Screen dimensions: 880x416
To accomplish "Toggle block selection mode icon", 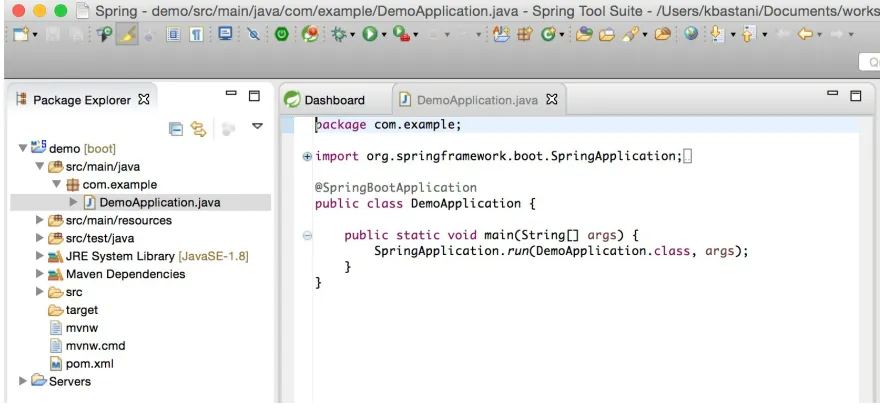I will coord(173,35).
